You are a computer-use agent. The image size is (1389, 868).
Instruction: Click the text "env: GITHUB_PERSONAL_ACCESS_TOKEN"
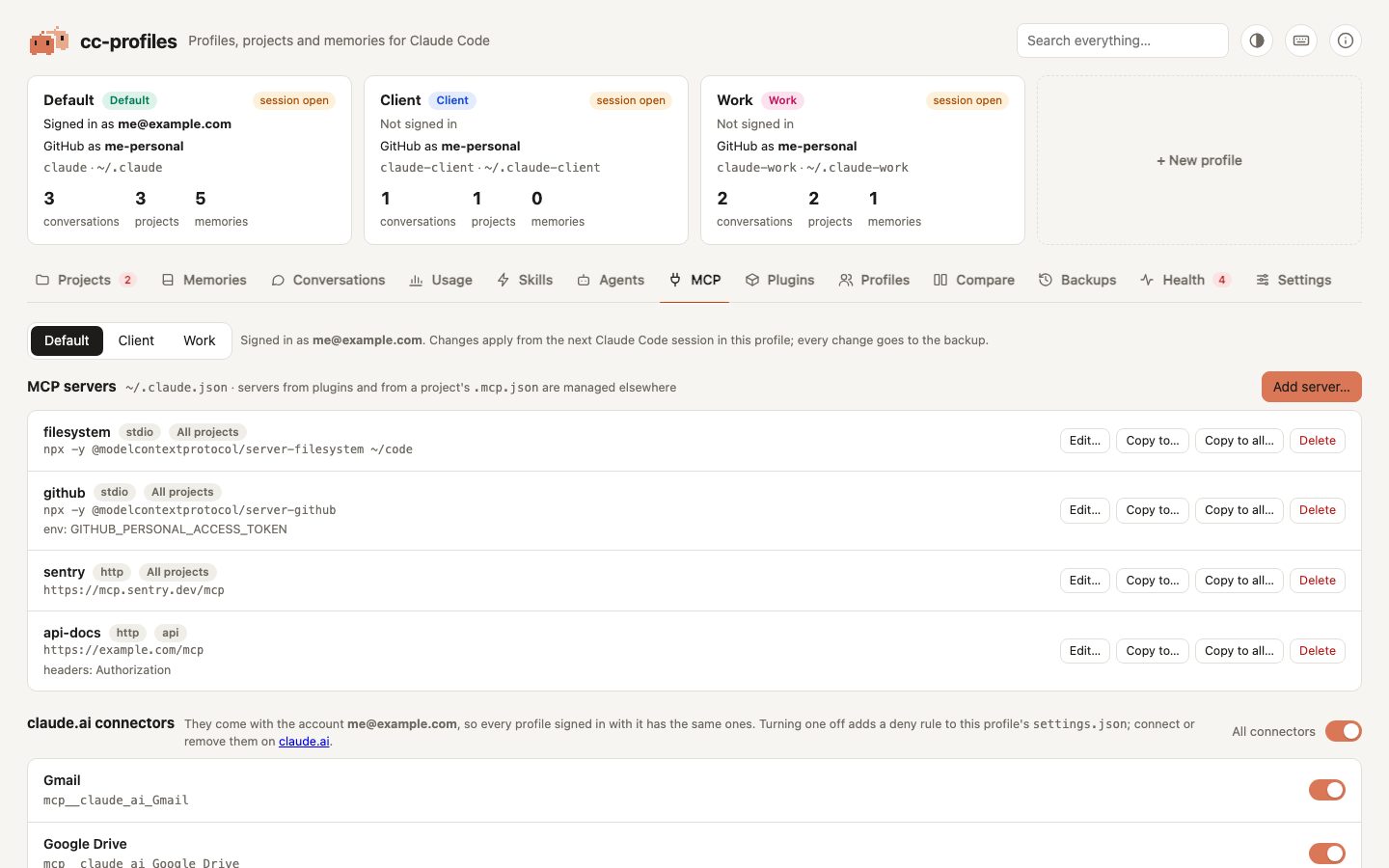point(165,529)
